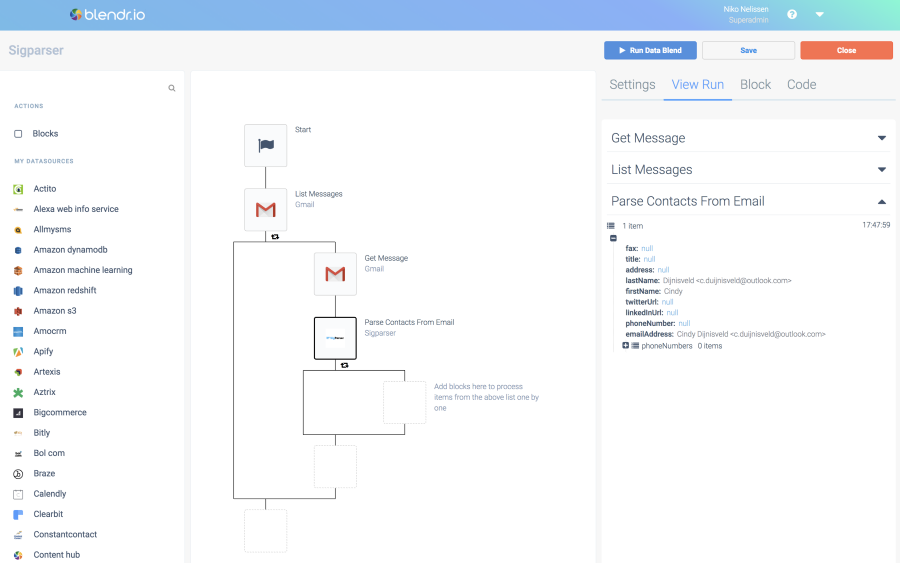The width and height of the screenshot is (900, 563).
Task: Switch to the Settings tab
Action: coord(632,85)
